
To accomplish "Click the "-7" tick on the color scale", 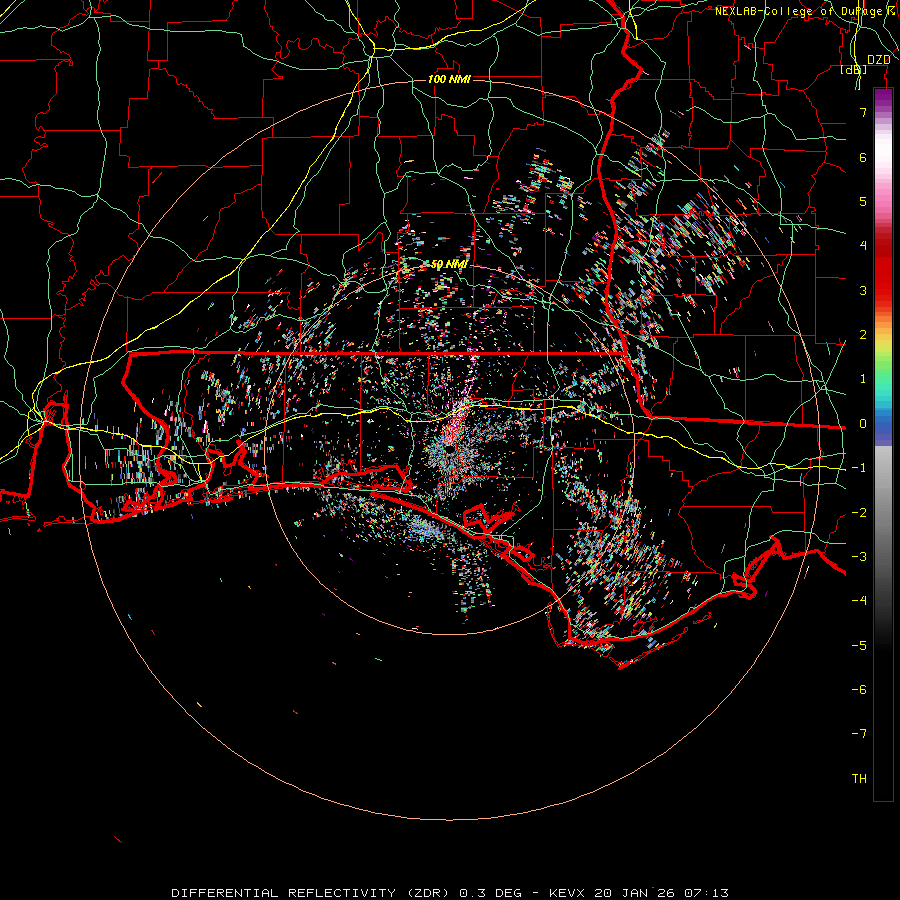I will pyautogui.click(x=859, y=734).
